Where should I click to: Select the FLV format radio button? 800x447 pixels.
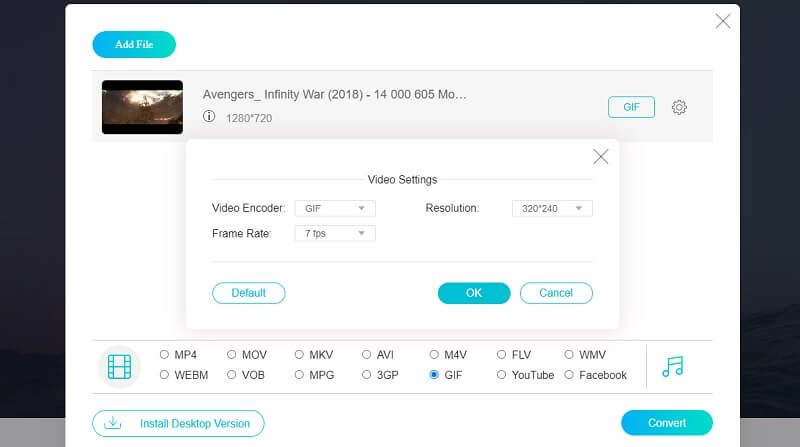click(502, 355)
